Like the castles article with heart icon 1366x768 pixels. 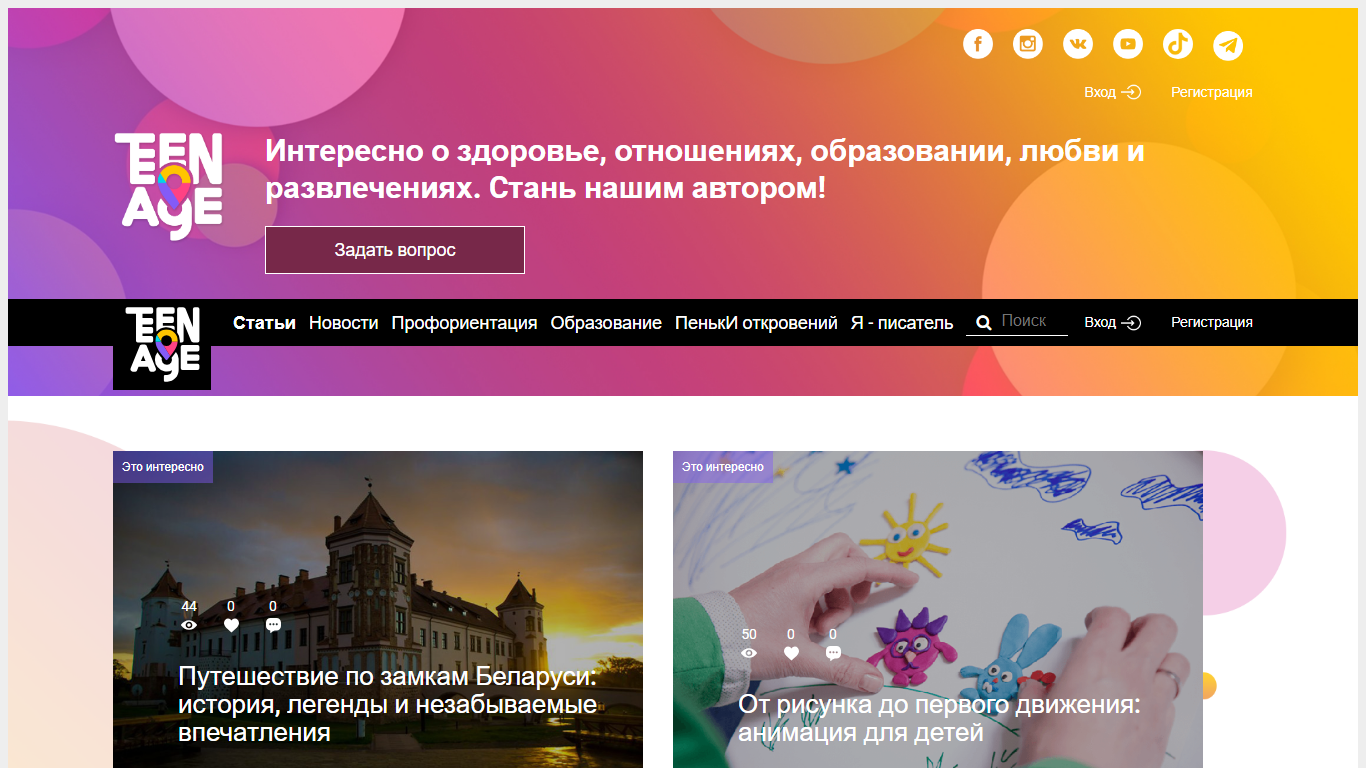point(231,625)
